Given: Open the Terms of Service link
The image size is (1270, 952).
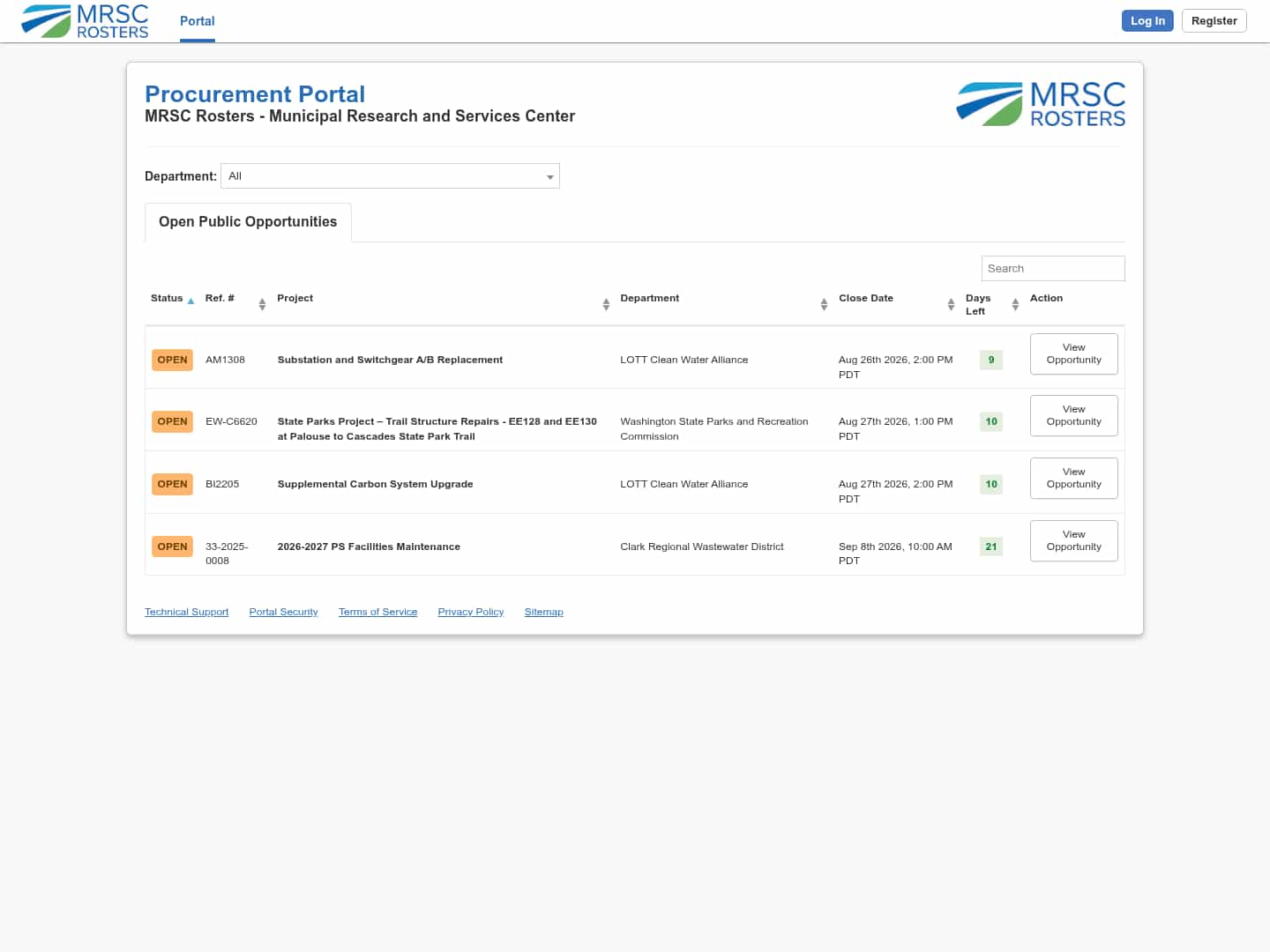Looking at the screenshot, I should 377,612.
